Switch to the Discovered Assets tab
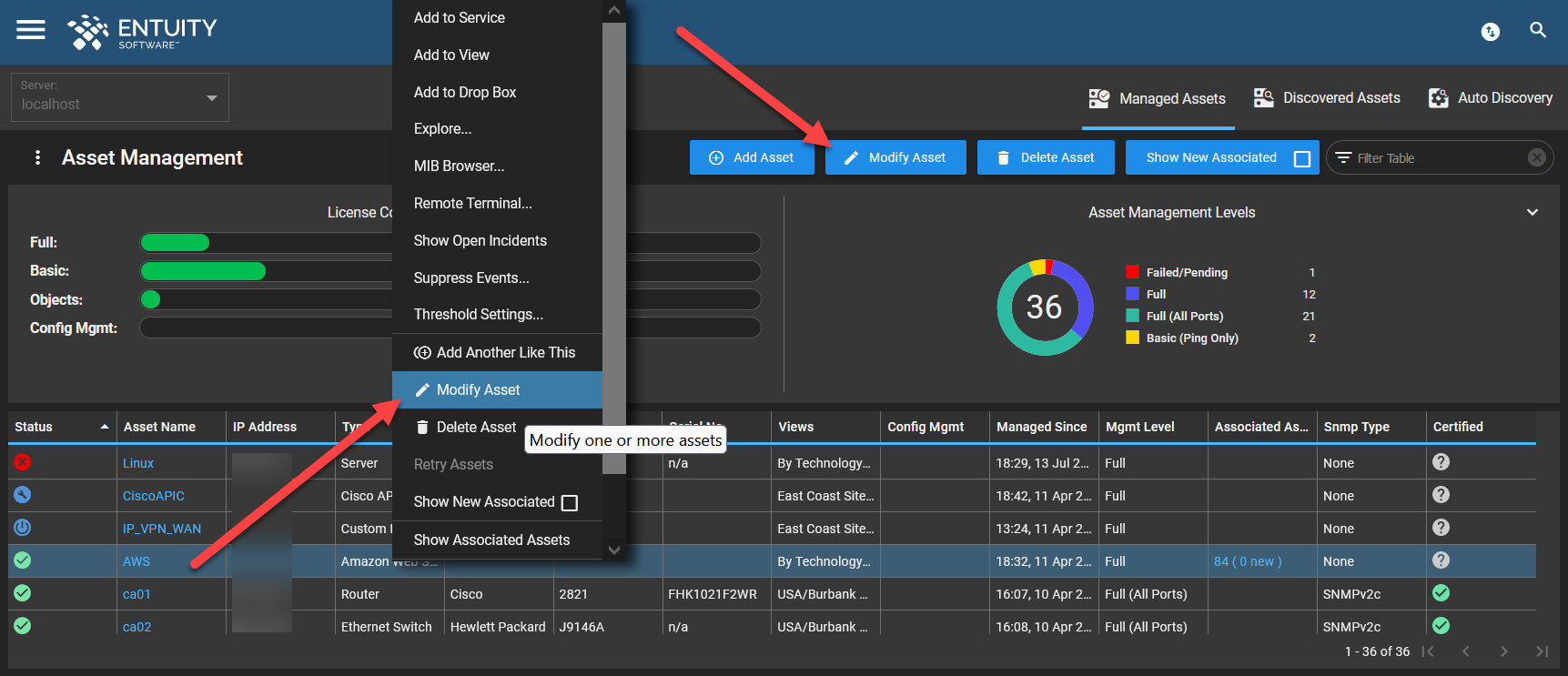 tap(1327, 98)
